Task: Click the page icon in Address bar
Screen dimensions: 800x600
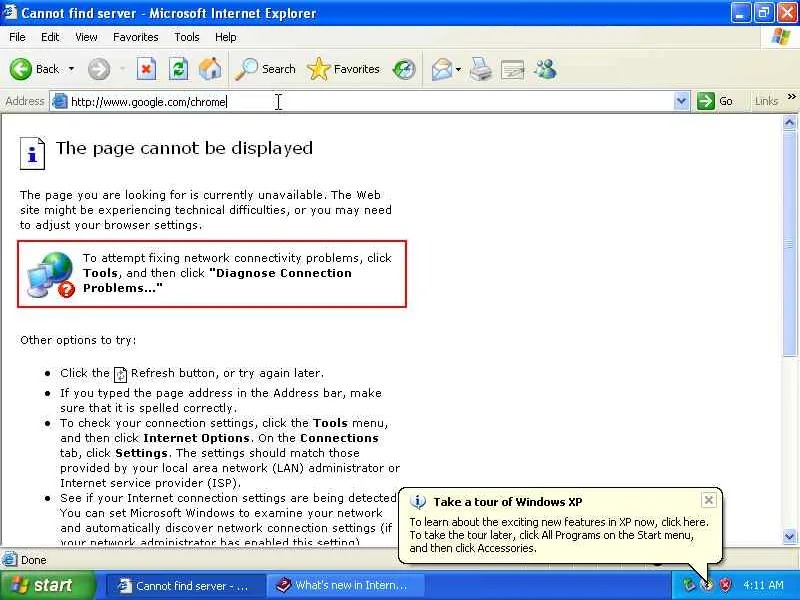Action: [x=60, y=101]
